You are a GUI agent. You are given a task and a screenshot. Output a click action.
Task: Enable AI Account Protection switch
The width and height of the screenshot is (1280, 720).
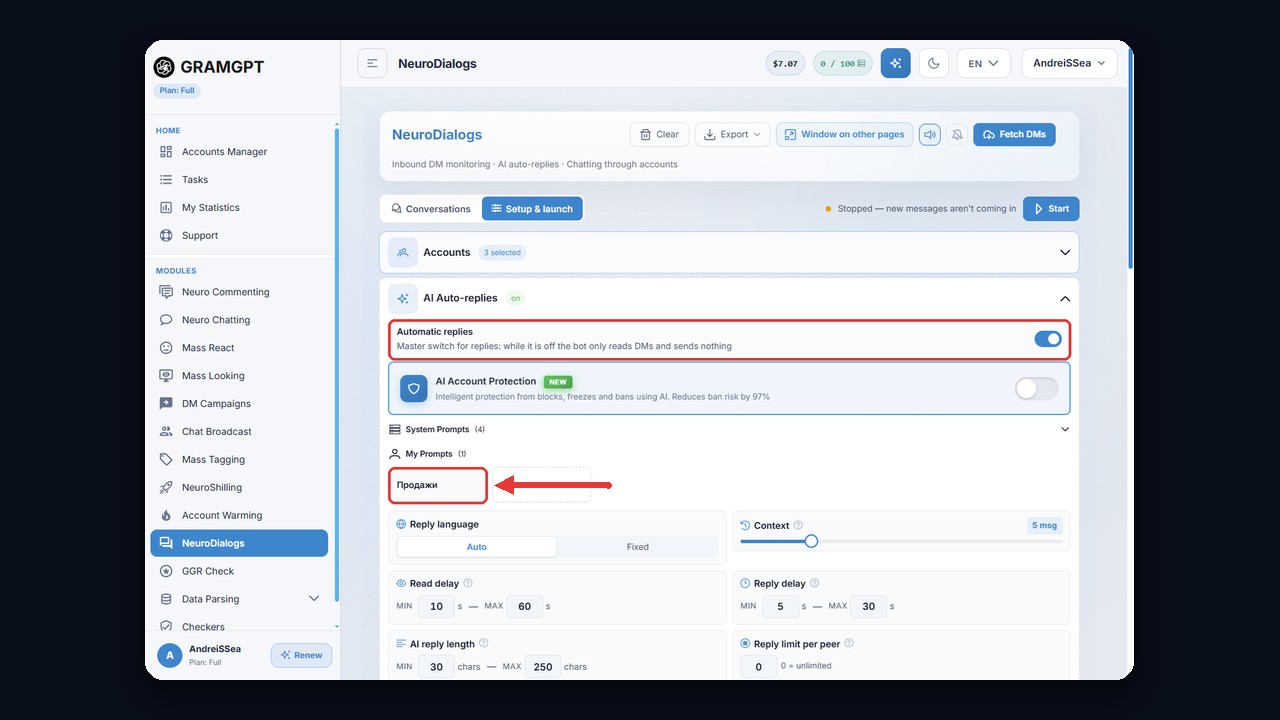(1036, 388)
